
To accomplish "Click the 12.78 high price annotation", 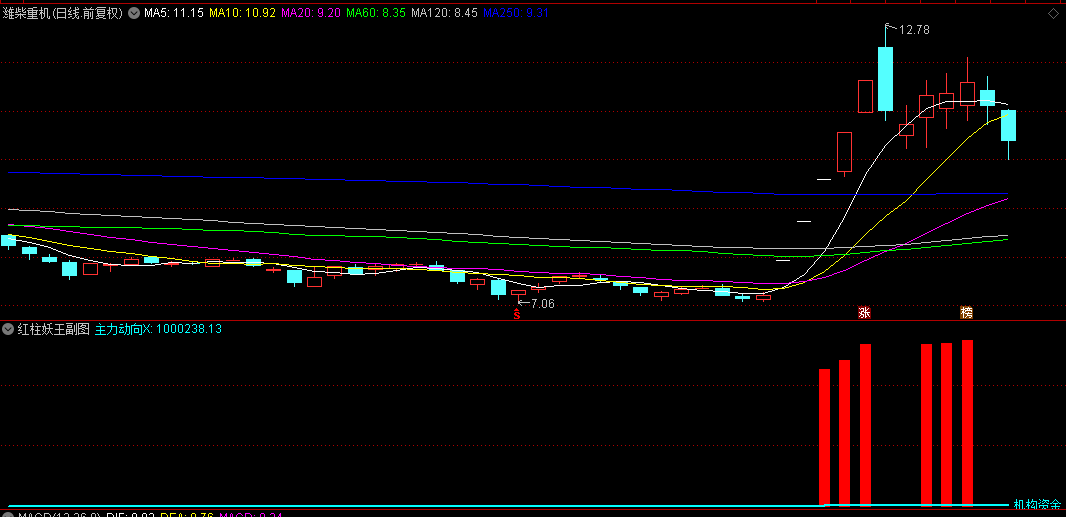I will click(x=914, y=29).
